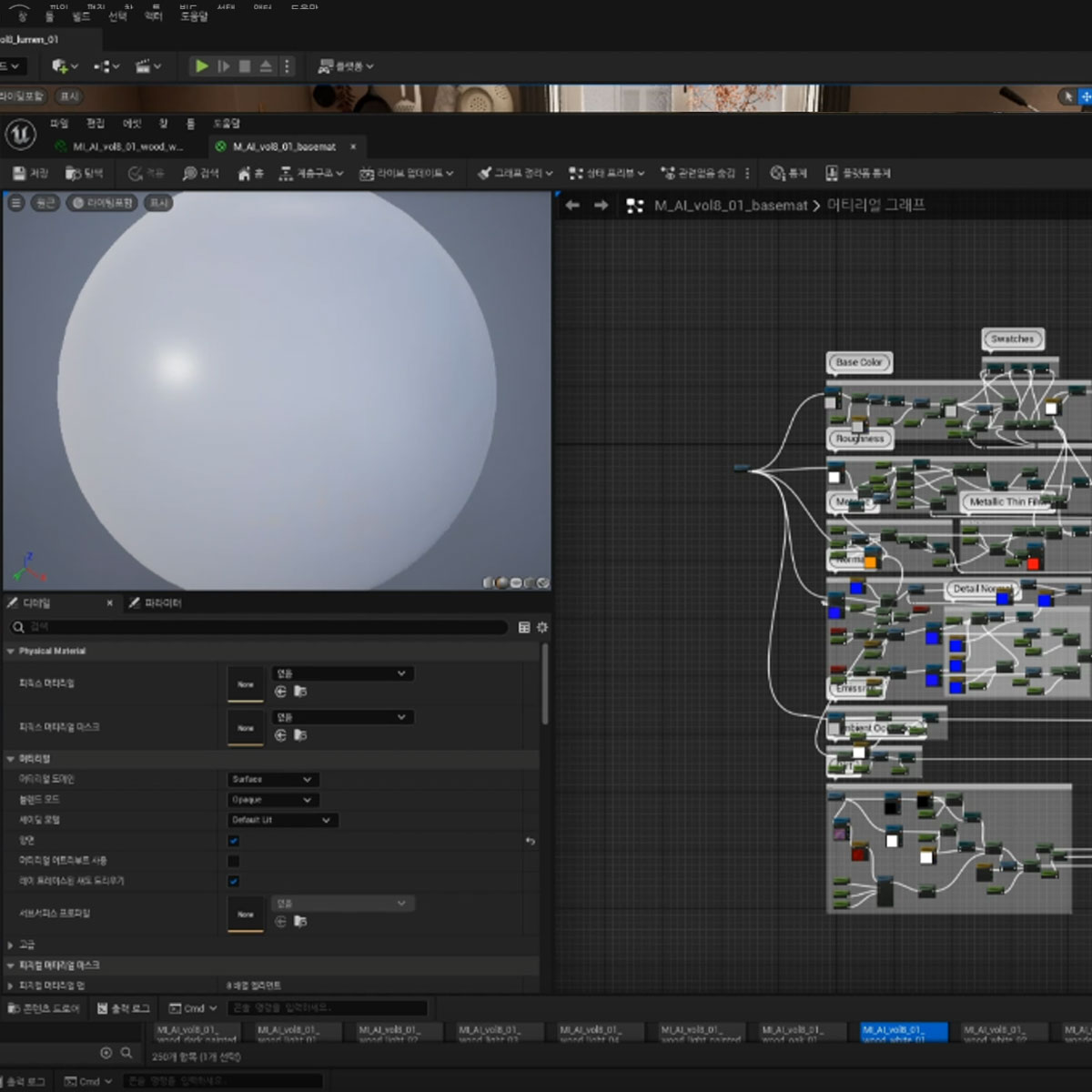Enable the unchecked material attributes checkbox

234,861
